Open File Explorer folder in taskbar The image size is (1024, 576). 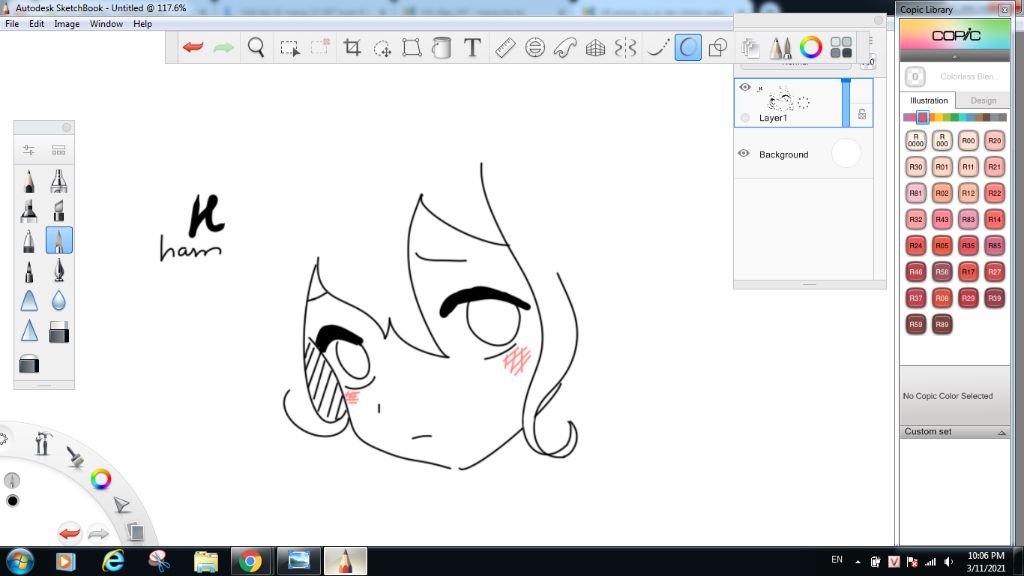205,561
